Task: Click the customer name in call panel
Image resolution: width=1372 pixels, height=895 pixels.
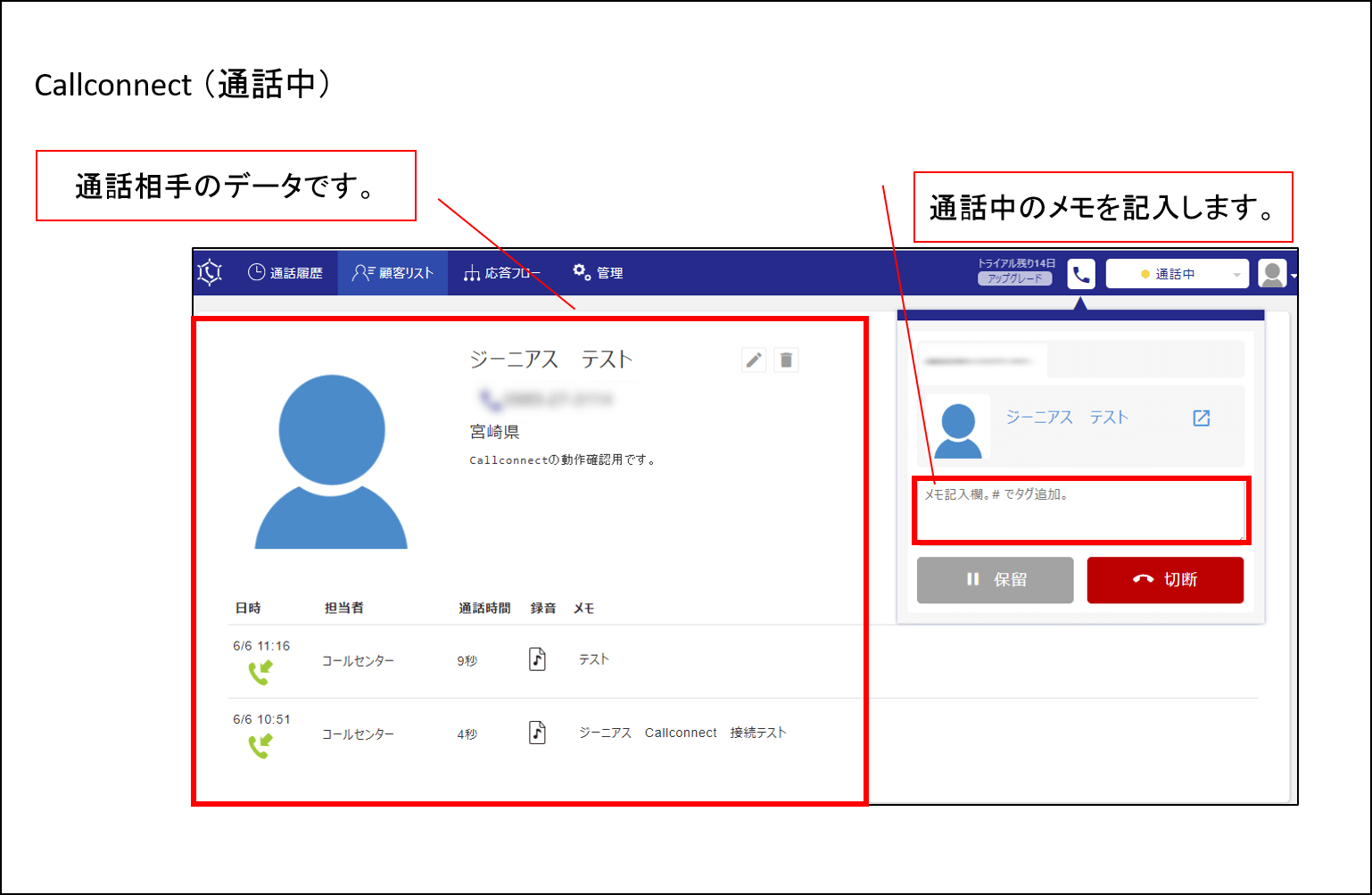Action: [1067, 418]
